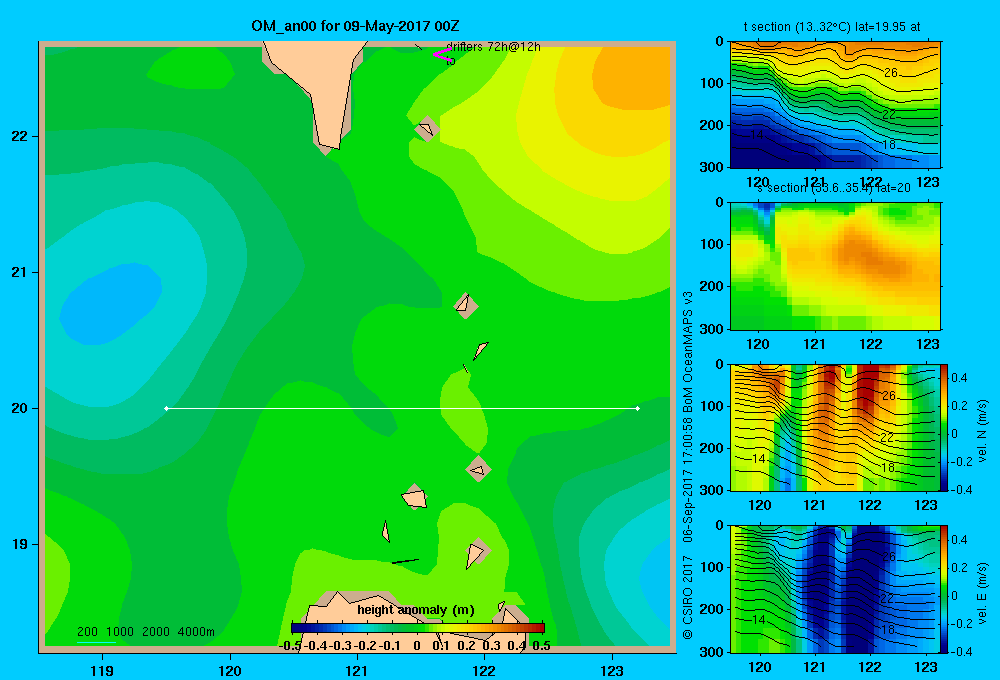
Task: Click the main map's latitude 19 label
Action: [x=20, y=544]
